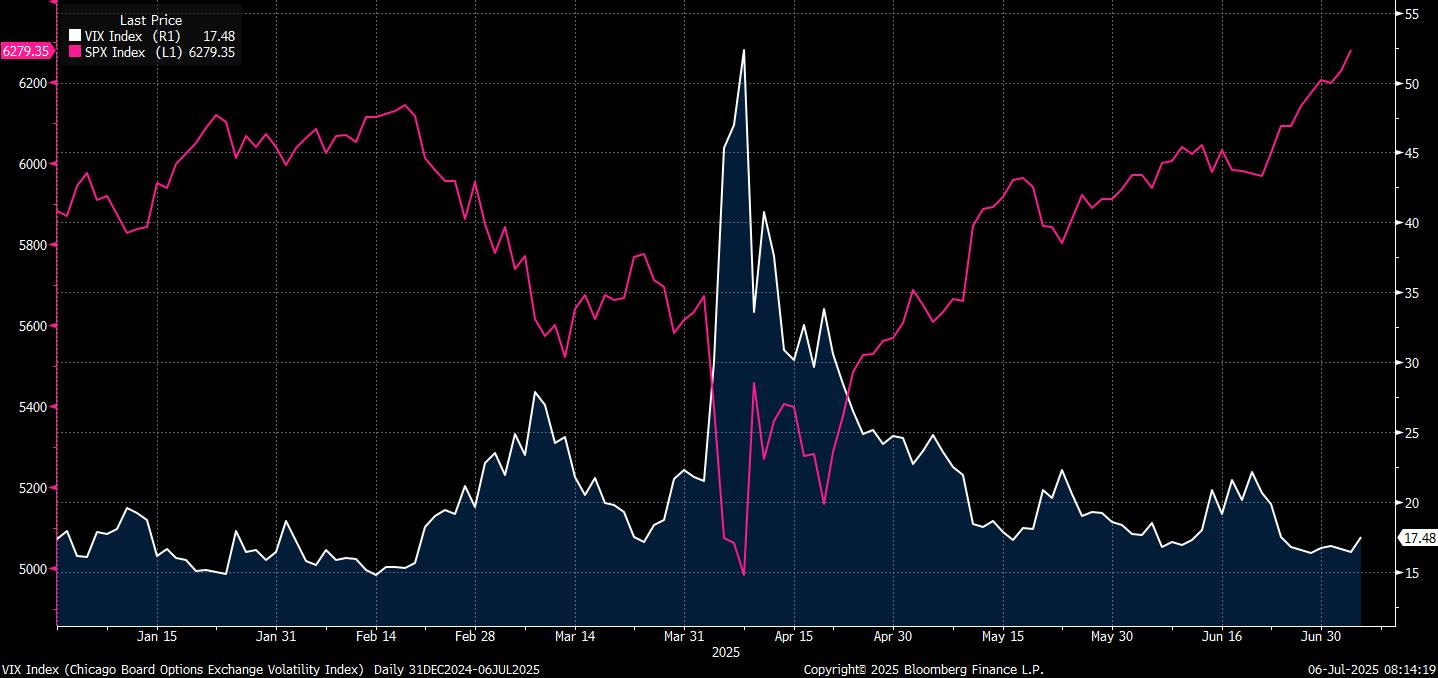Viewport: 1438px width, 678px height.
Task: Click the pink 6279.35 left-axis price tag
Action: 26,51
